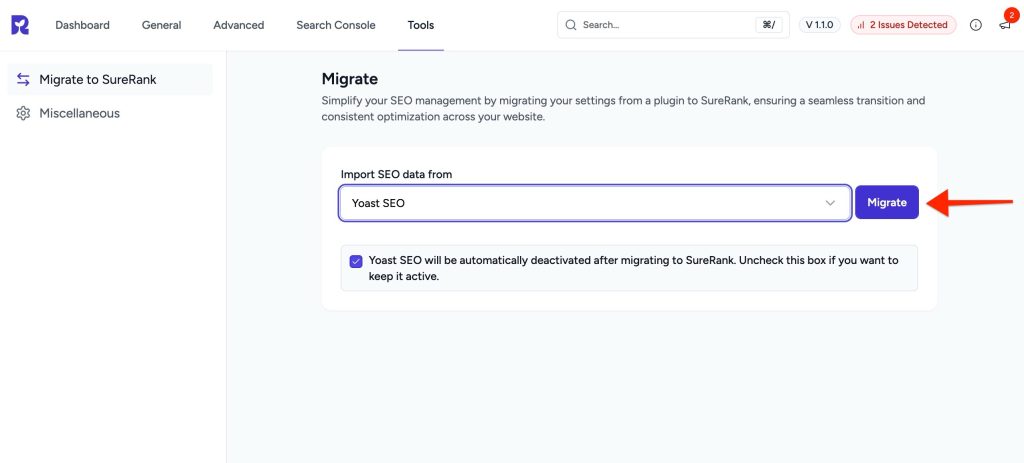Open the 2 Issues Detected badge
This screenshot has width=1024, height=463.
[x=903, y=25]
